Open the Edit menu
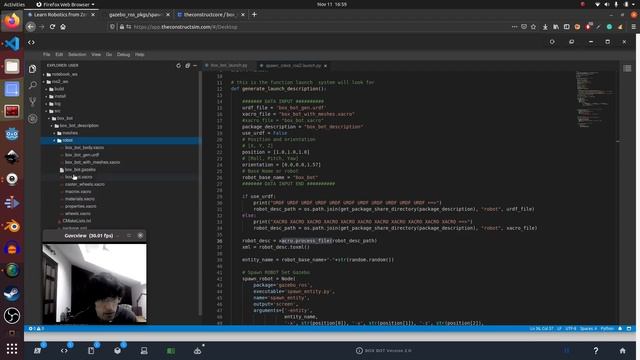 (59, 54)
